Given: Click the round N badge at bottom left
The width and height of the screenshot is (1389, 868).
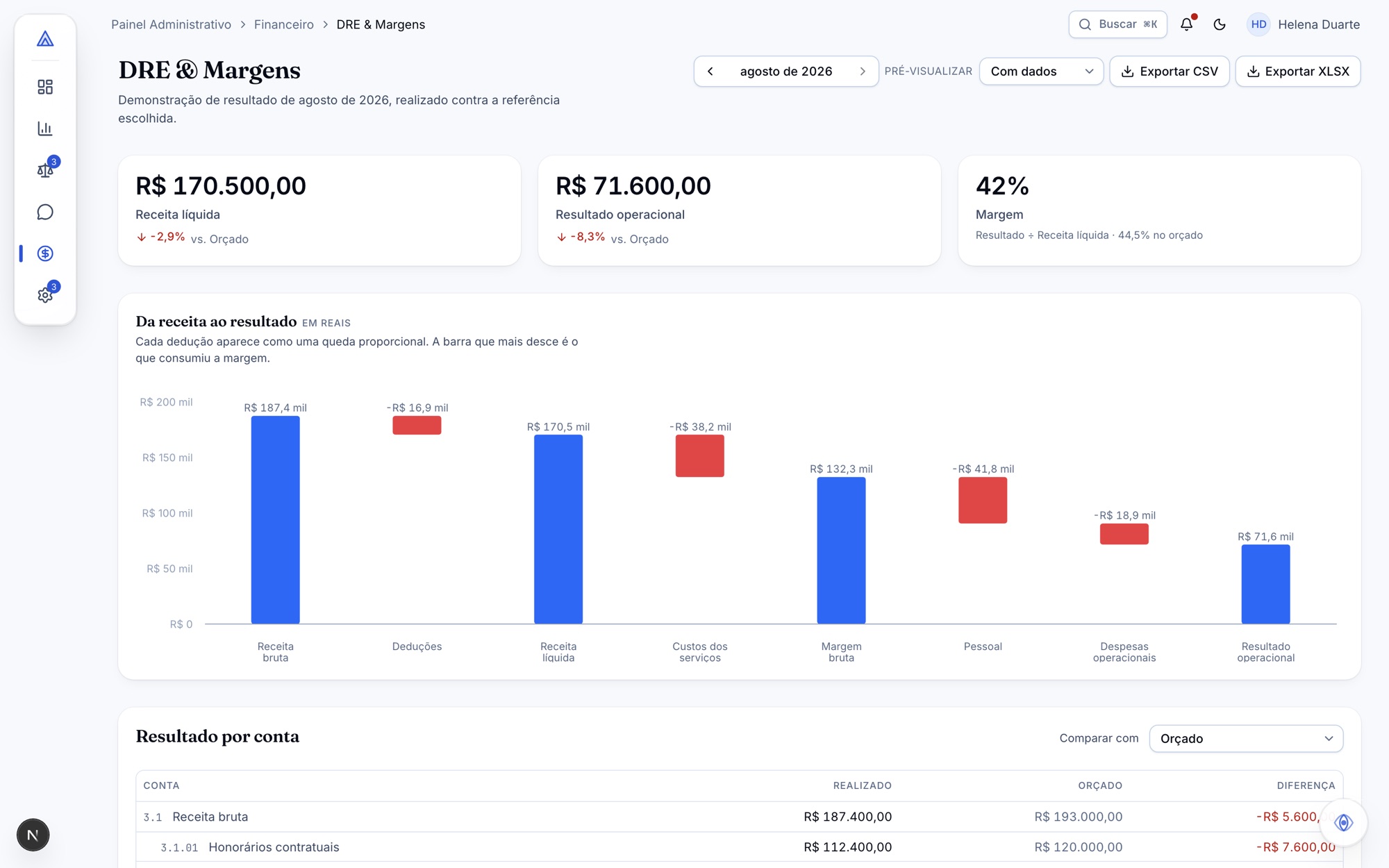Looking at the screenshot, I should point(33,835).
